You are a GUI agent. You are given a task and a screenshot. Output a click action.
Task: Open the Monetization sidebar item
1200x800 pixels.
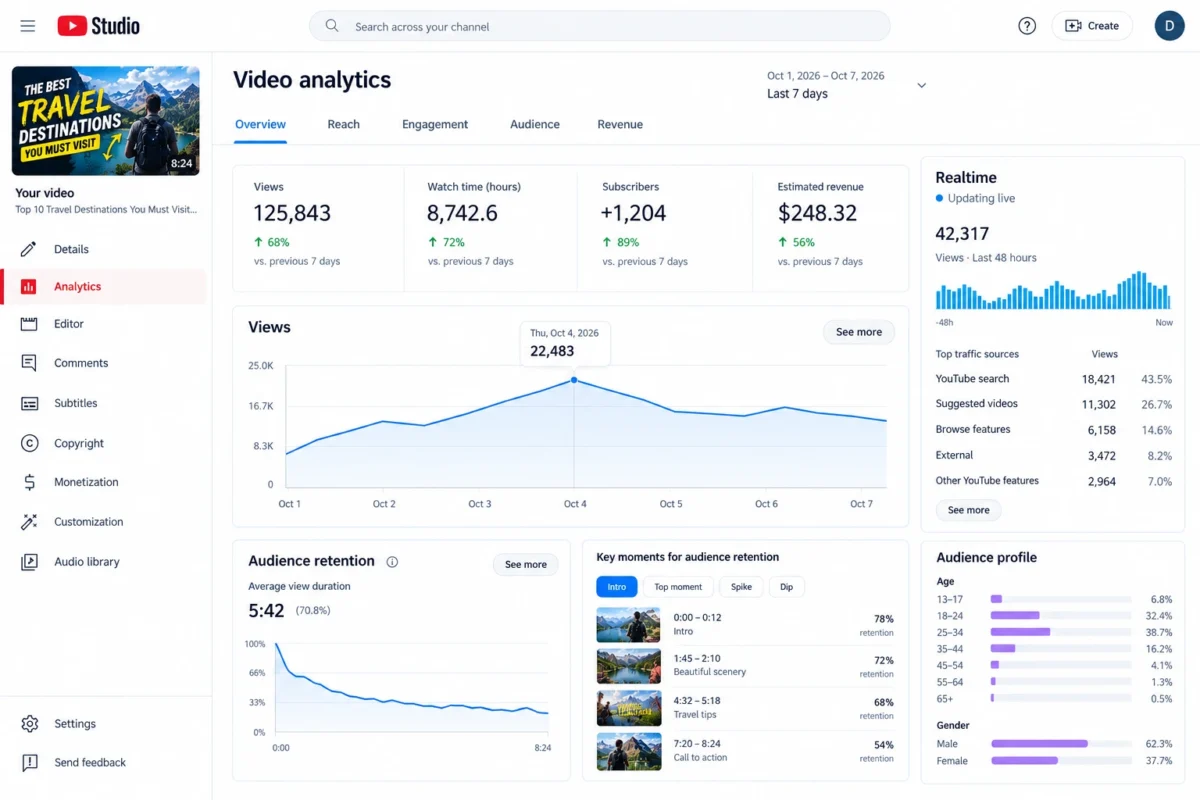pyautogui.click(x=105, y=482)
